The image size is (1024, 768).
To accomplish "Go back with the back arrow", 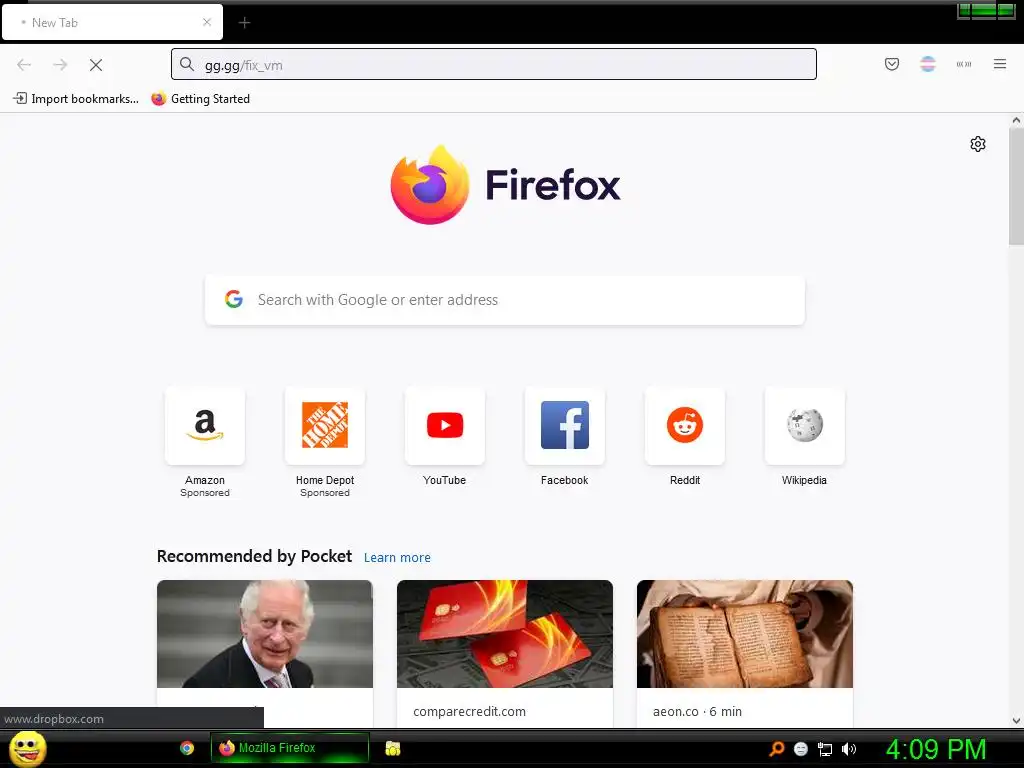I will click(24, 65).
